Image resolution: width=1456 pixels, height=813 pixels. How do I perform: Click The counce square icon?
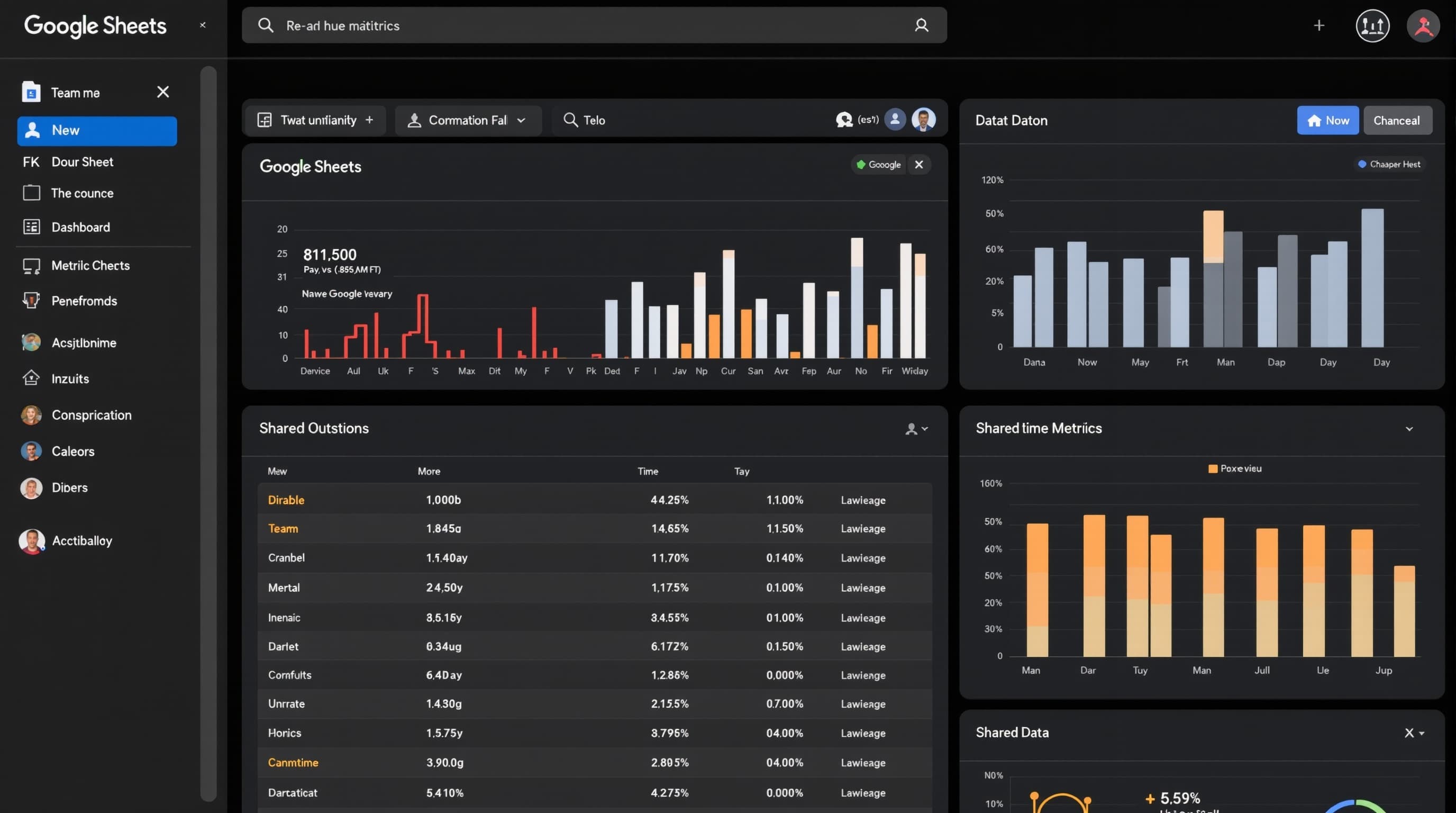pos(32,193)
